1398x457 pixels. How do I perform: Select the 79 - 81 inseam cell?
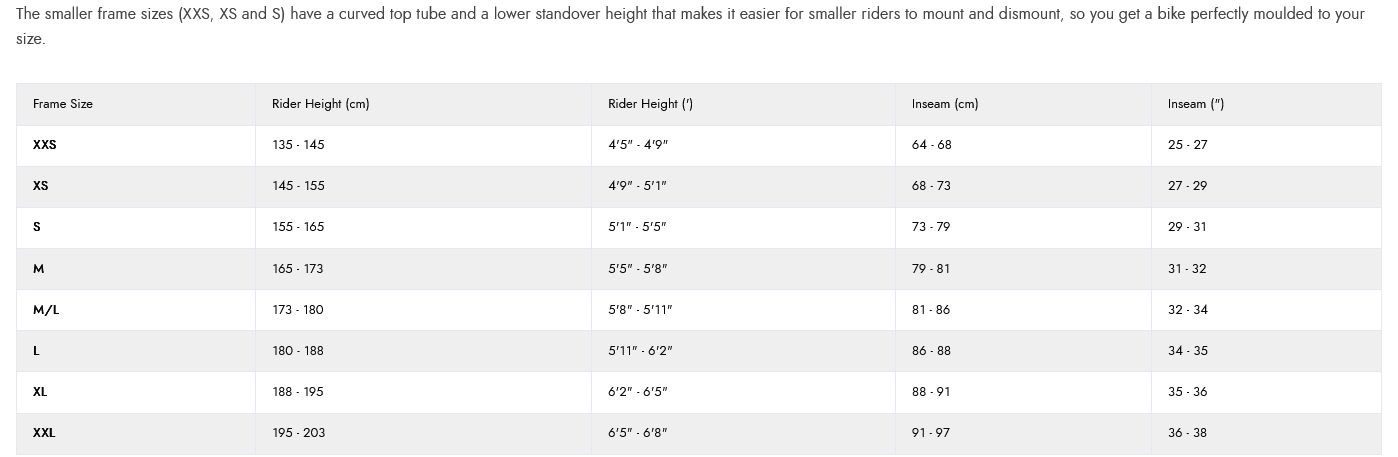point(931,269)
